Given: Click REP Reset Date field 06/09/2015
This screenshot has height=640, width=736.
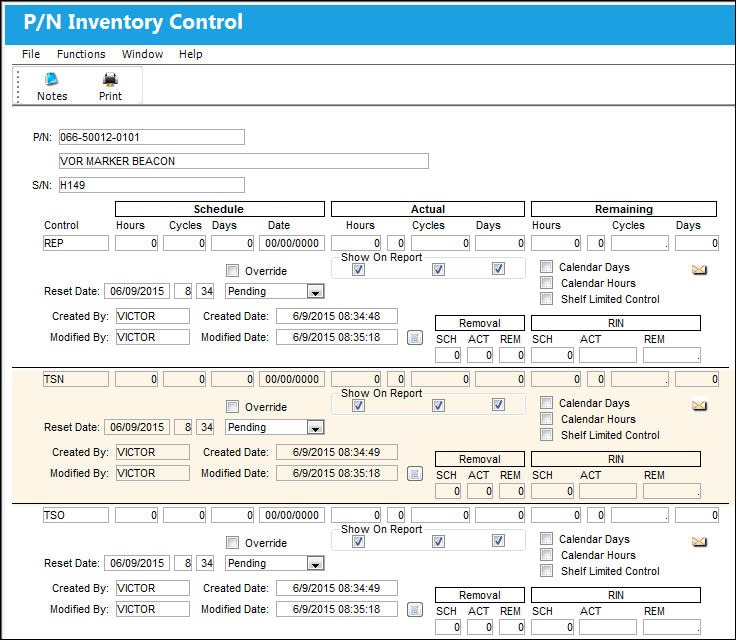Looking at the screenshot, I should (x=137, y=291).
